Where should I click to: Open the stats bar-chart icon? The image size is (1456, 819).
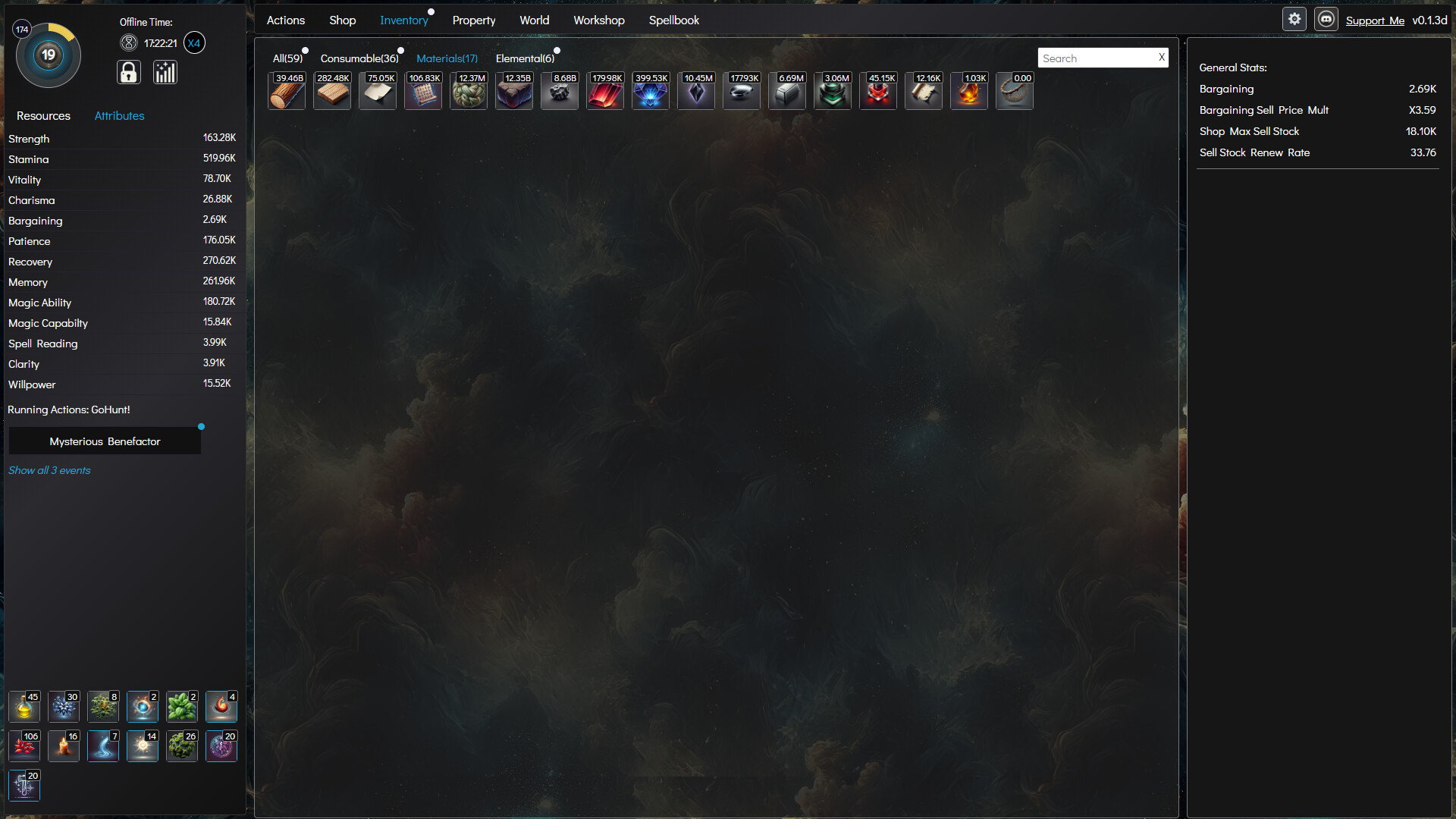[165, 72]
